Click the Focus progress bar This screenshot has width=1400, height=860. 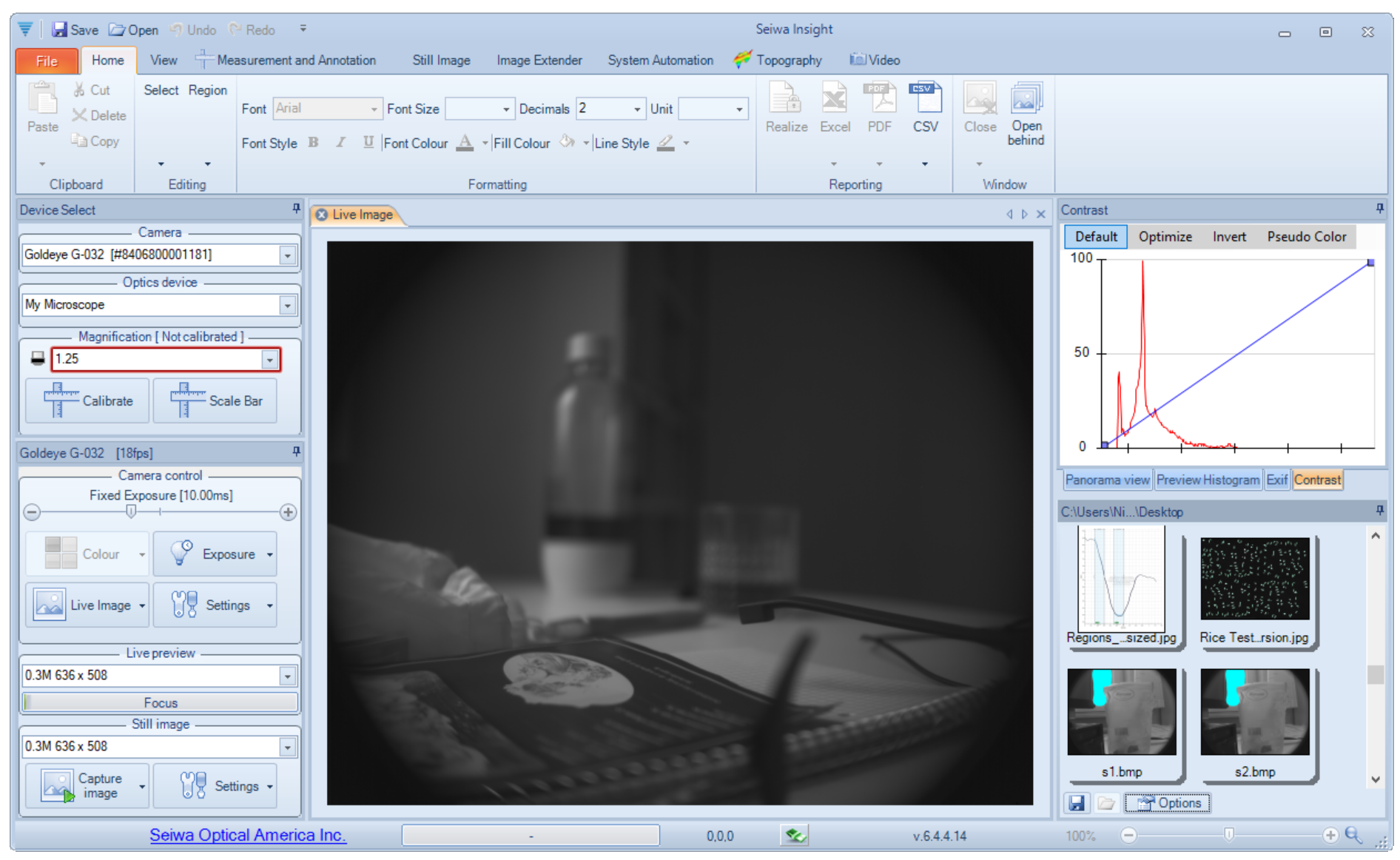coord(161,702)
